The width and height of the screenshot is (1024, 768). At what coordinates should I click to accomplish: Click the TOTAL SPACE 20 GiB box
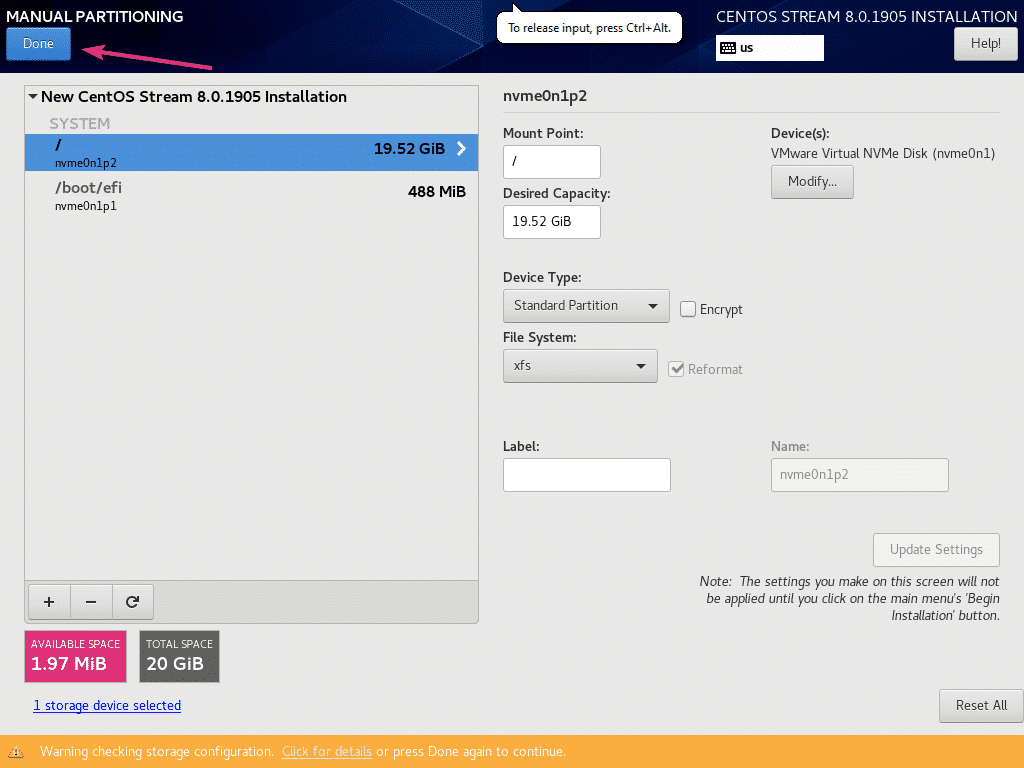point(180,656)
